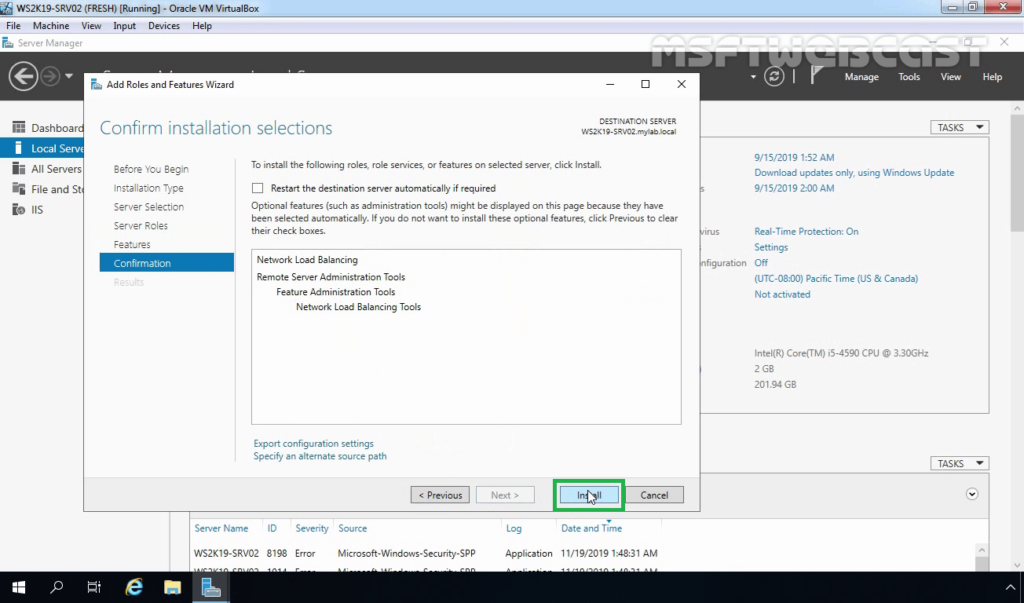Image resolution: width=1024 pixels, height=603 pixels.
Task: Click IE Enhanced Security Configuration Off link
Action: (761, 263)
